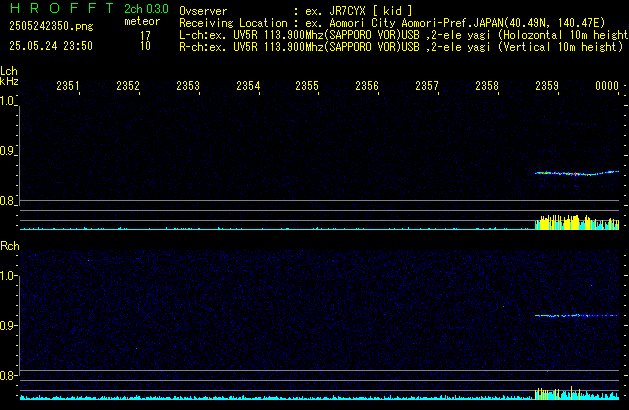The width and height of the screenshot is (629, 410).
Task: Select the 2354 time marker
Action: tap(248, 86)
